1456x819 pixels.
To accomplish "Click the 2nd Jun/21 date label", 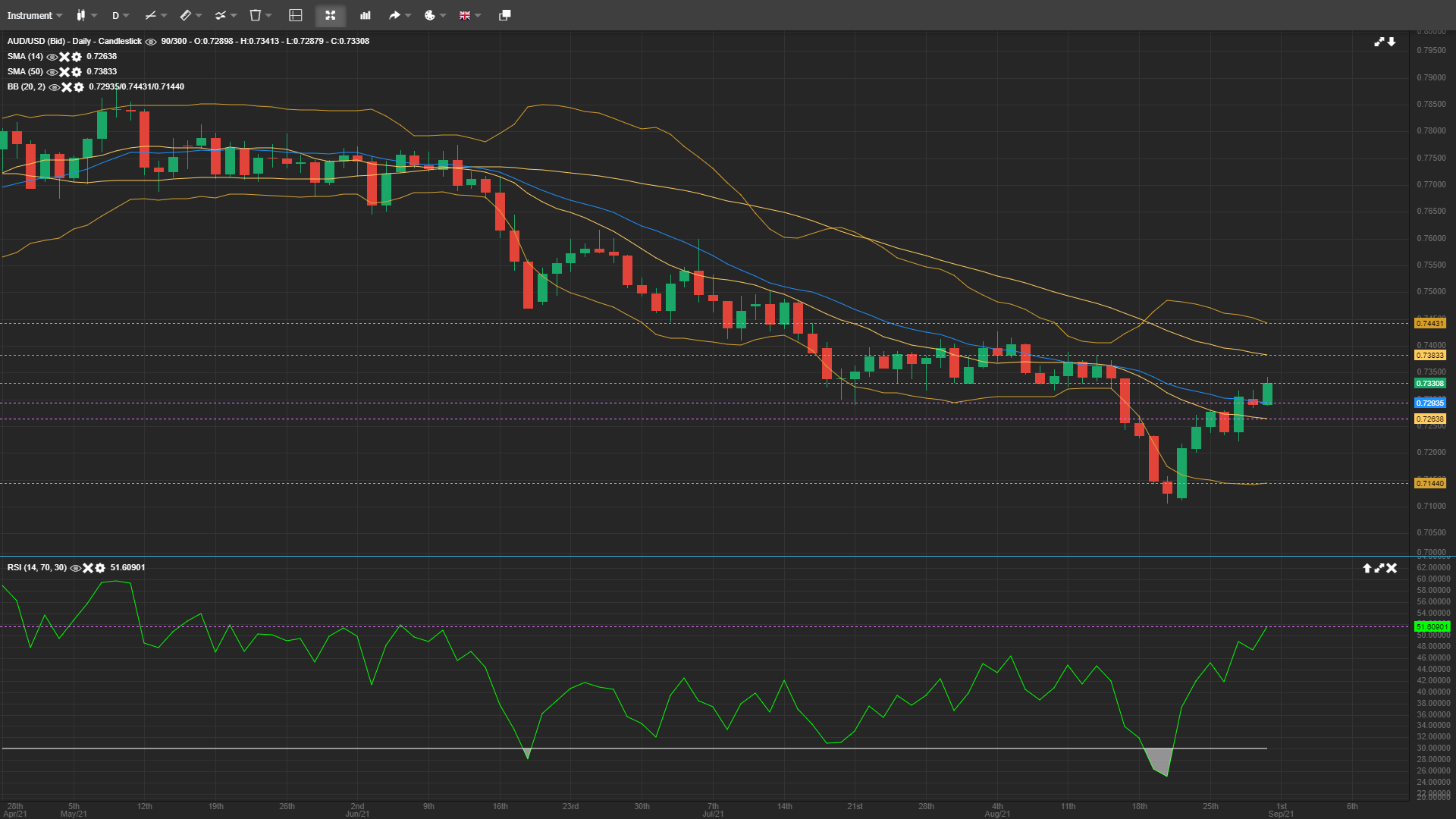I will [357, 811].
